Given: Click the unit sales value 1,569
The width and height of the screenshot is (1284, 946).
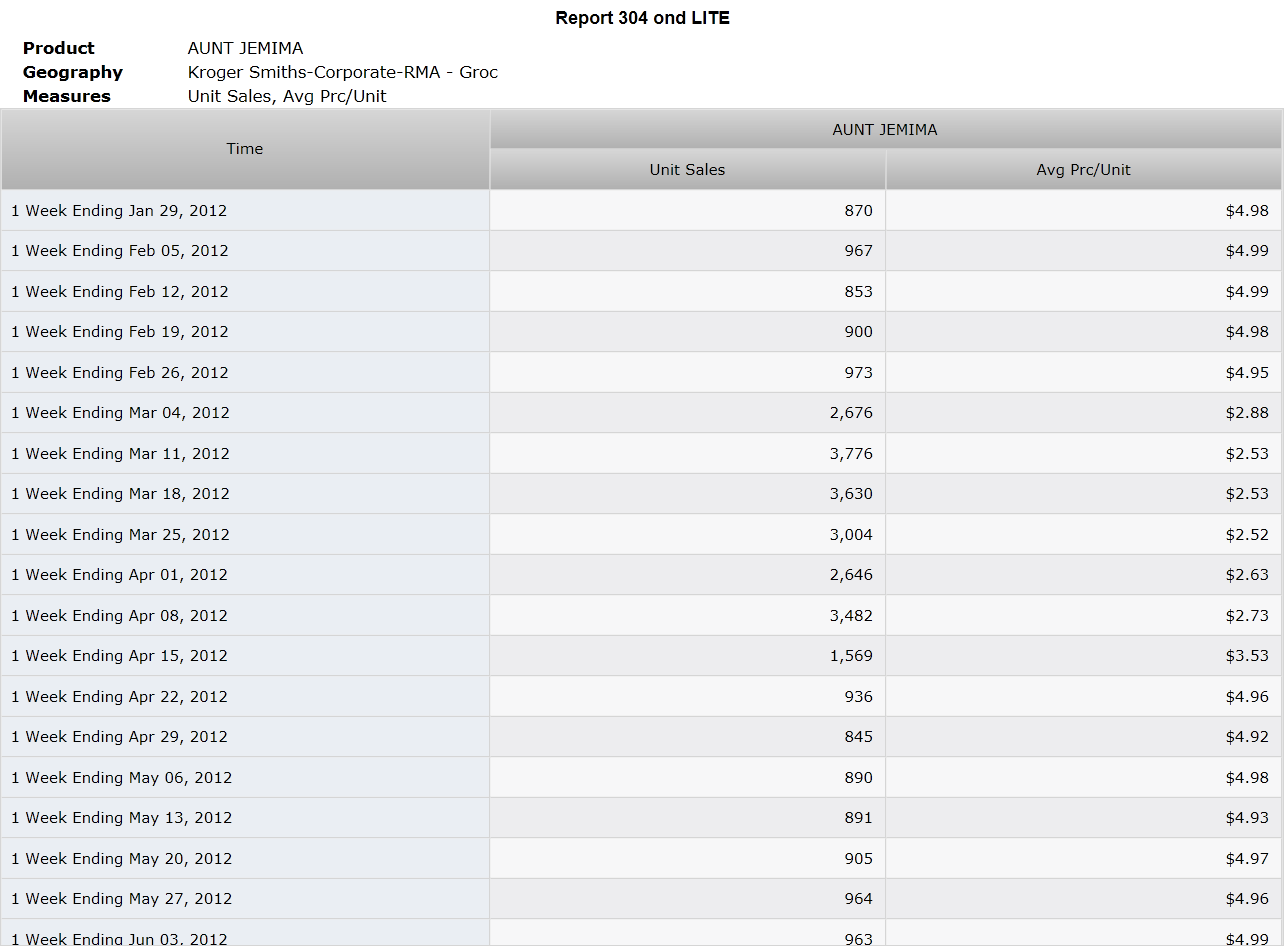Looking at the screenshot, I should pos(851,656).
